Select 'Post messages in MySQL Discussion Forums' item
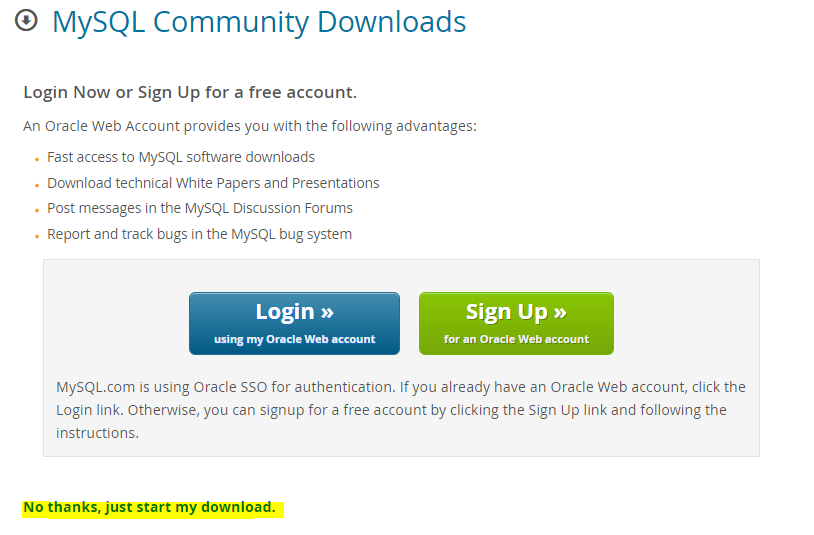 pyautogui.click(x=200, y=208)
